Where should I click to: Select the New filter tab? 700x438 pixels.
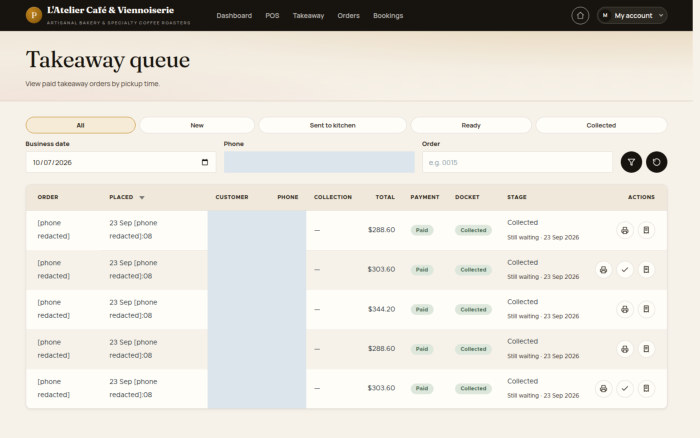pyautogui.click(x=197, y=125)
